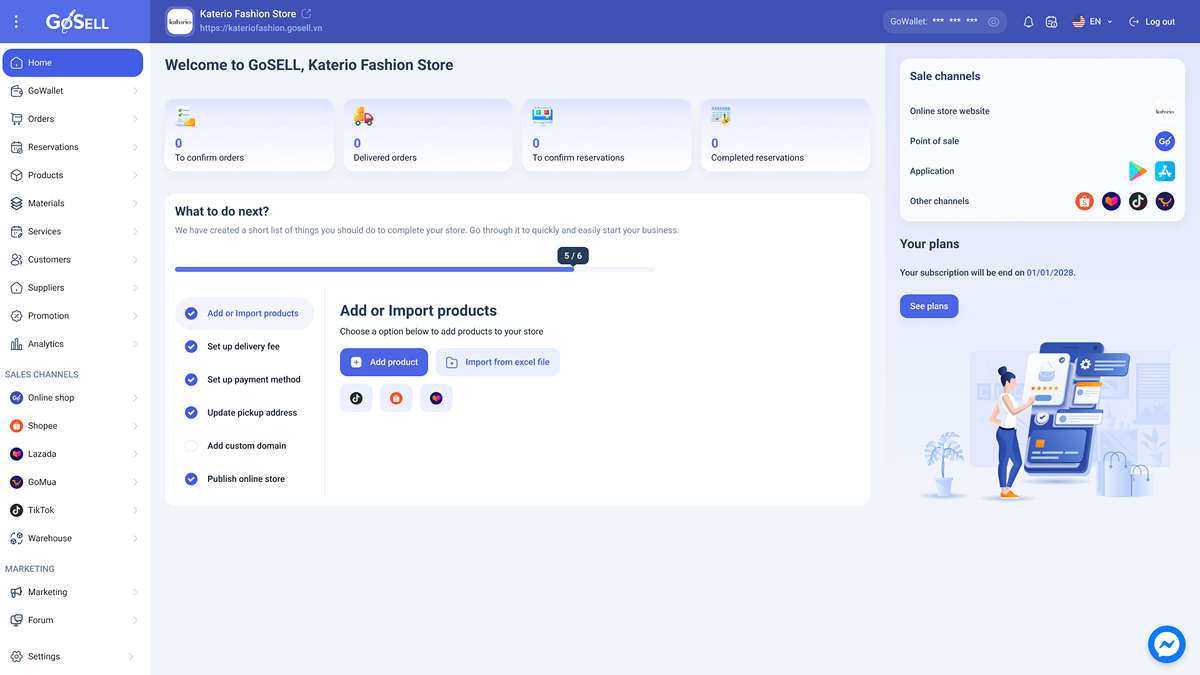Click the unchecked Add custom domain circle
Viewport: 1200px width, 675px height.
191,446
